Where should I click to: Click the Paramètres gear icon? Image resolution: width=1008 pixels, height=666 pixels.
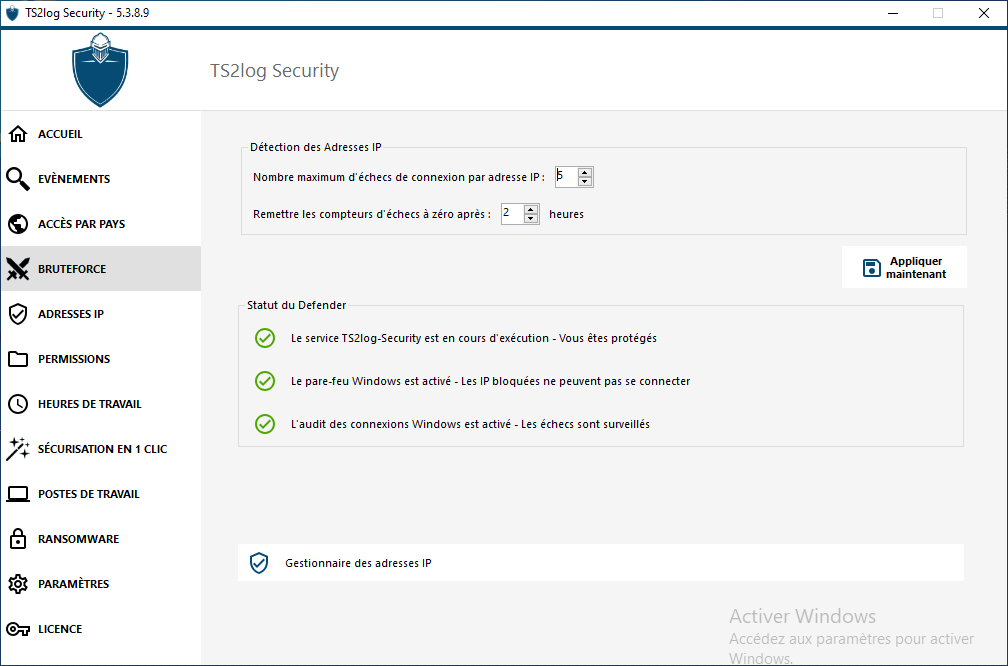point(18,584)
